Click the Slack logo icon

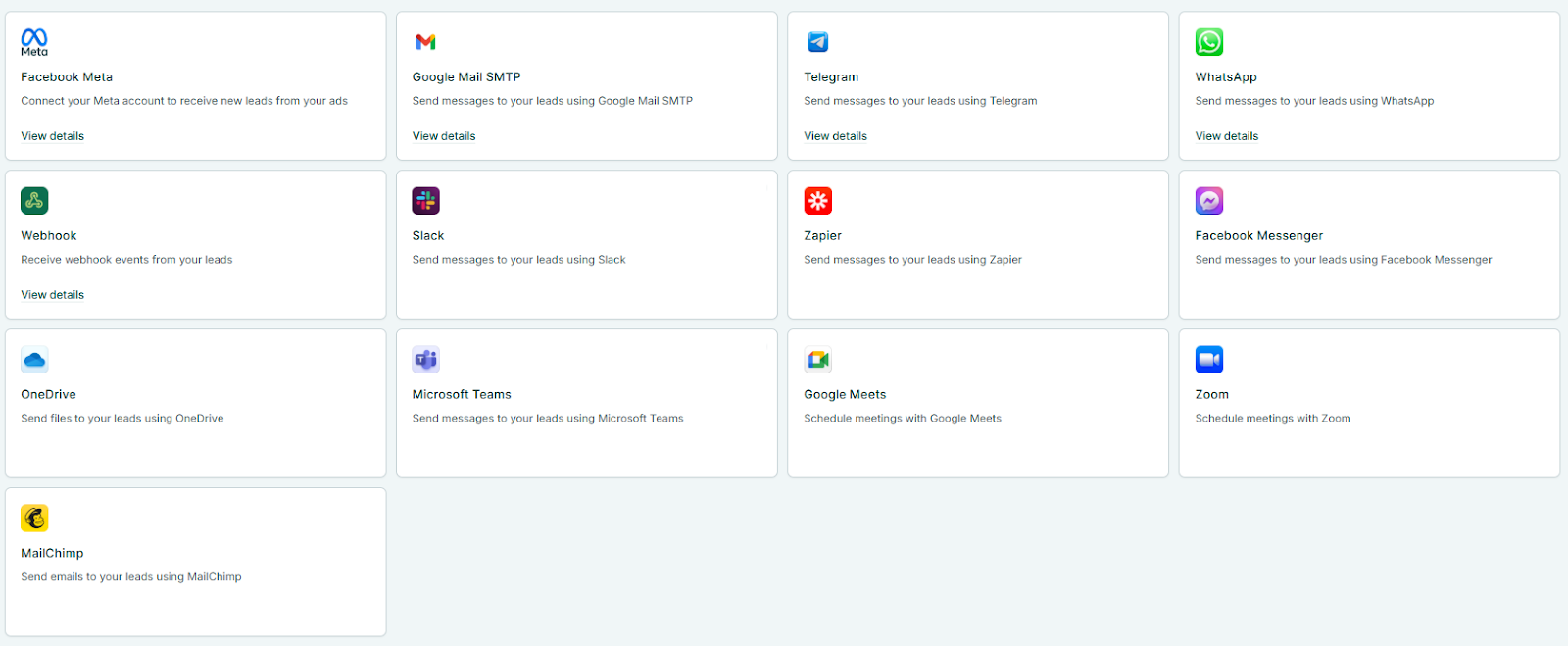tap(425, 201)
